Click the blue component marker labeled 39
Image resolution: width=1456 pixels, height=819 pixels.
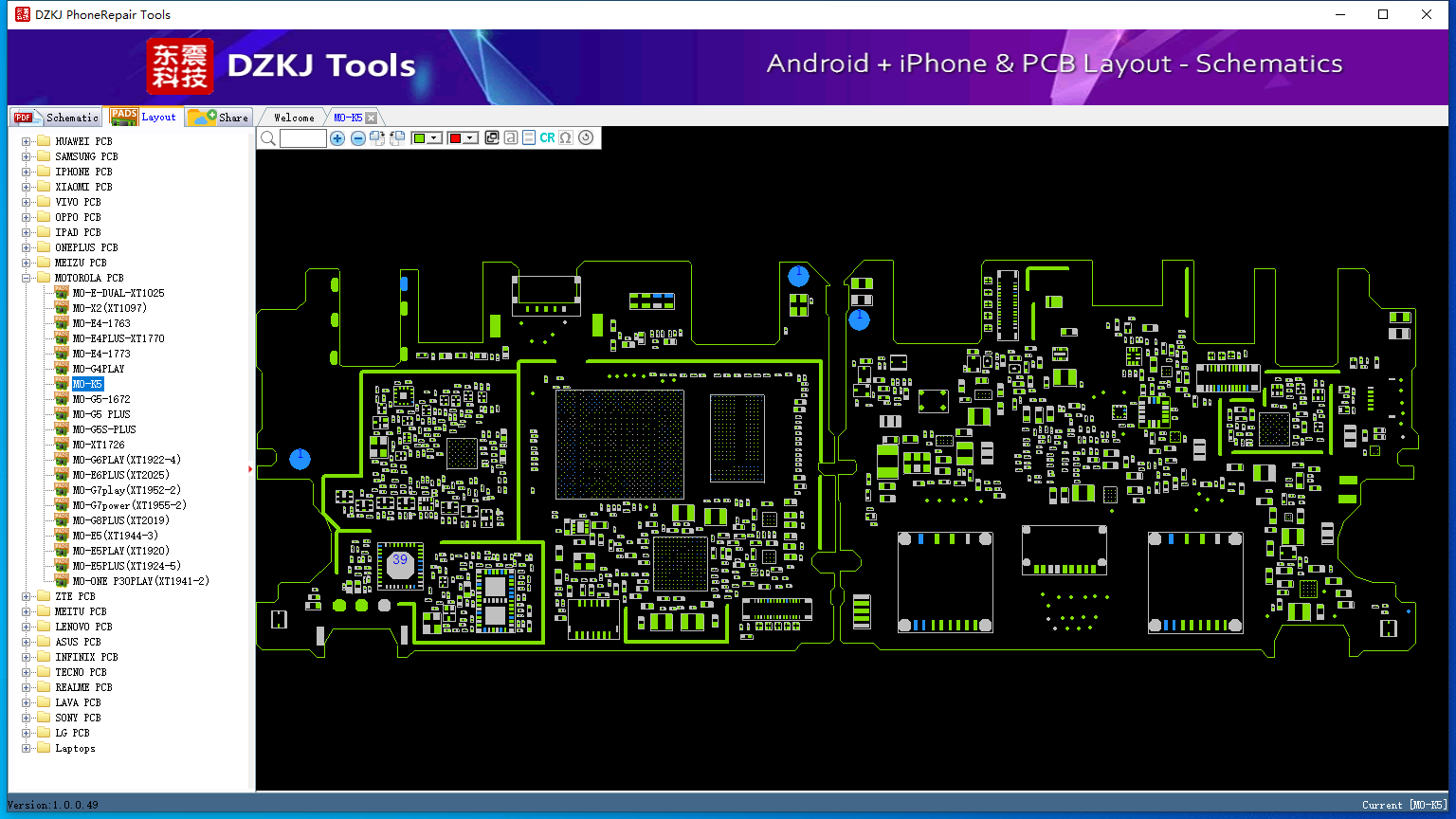coord(400,565)
